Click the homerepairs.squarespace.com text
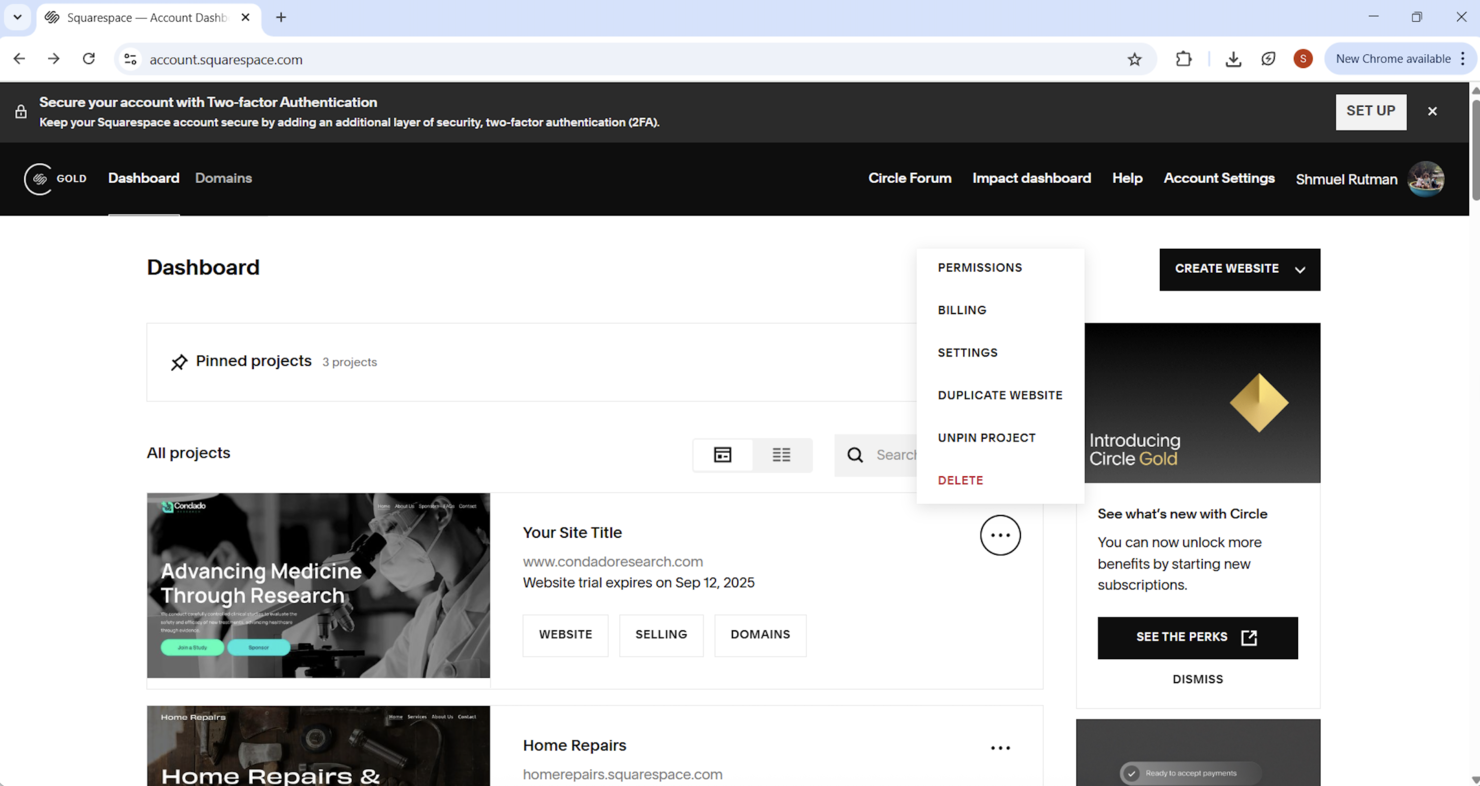Viewport: 1480px width, 786px height. coord(623,775)
